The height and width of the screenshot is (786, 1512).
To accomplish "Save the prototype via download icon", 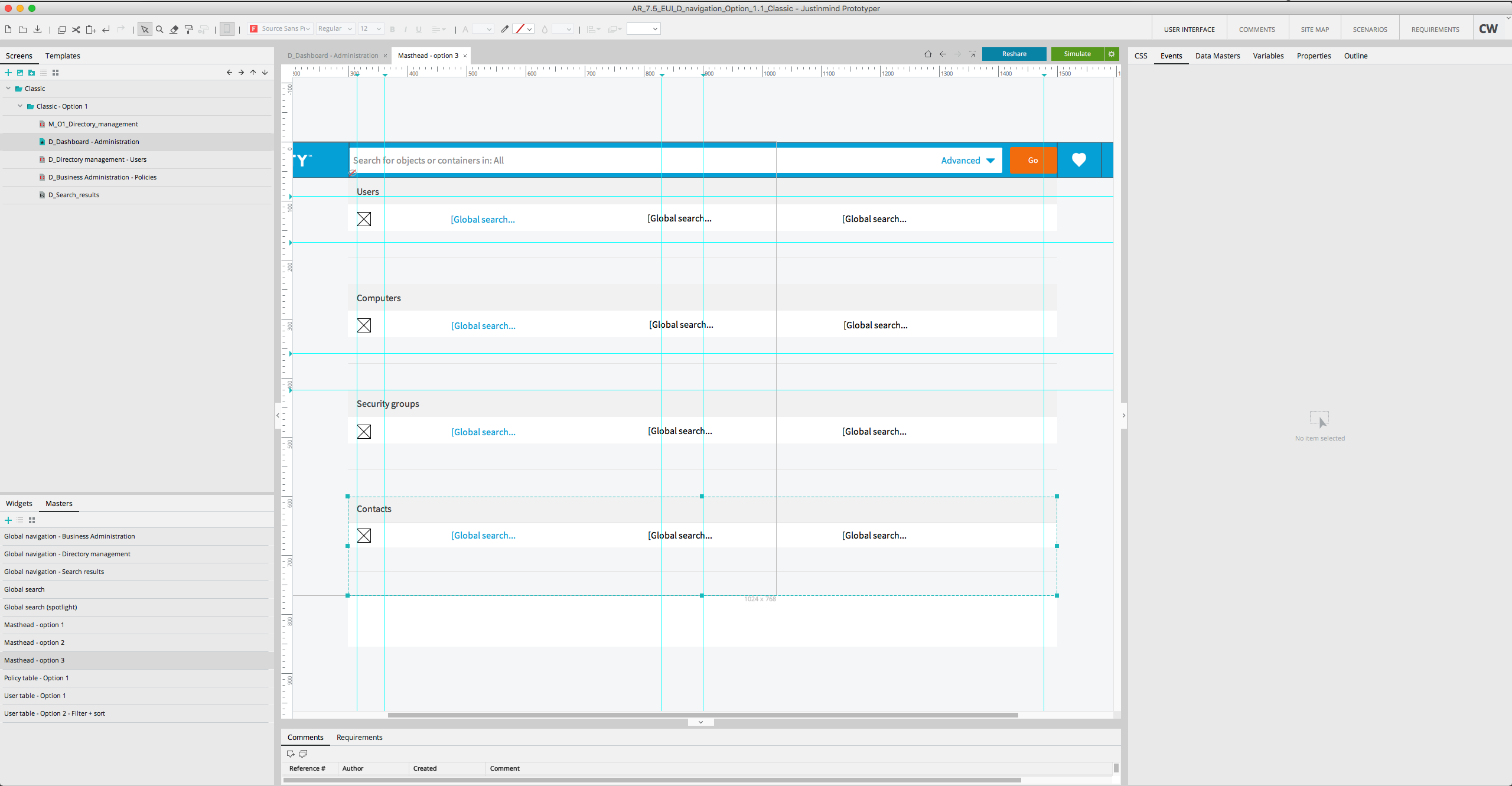I will (37, 29).
